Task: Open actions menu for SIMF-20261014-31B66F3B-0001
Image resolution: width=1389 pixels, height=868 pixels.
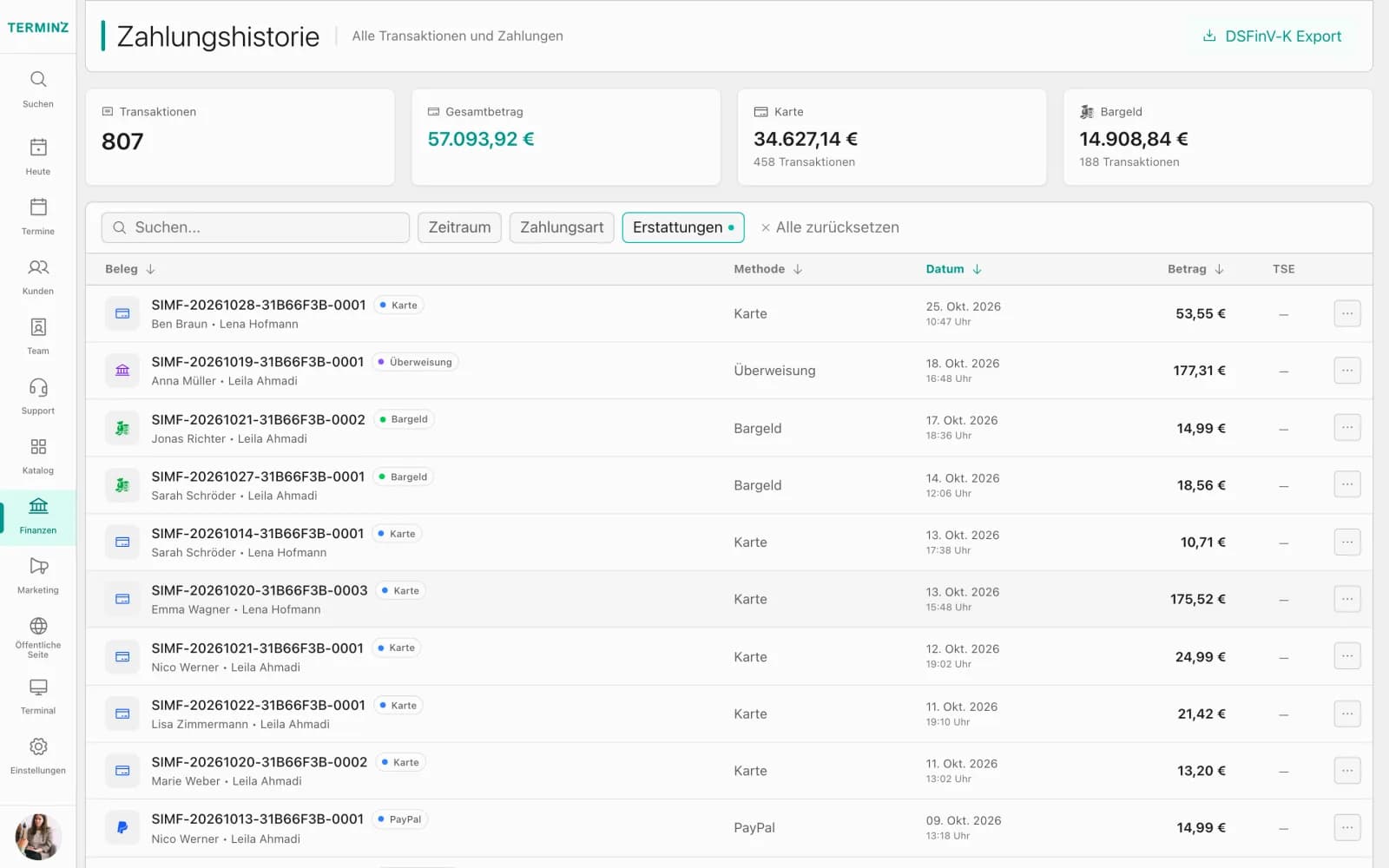Action: [x=1346, y=542]
